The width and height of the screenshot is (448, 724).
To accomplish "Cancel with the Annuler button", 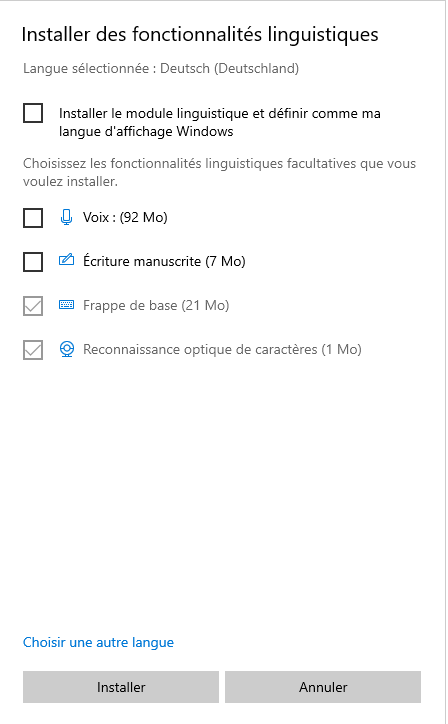I will pos(323,687).
